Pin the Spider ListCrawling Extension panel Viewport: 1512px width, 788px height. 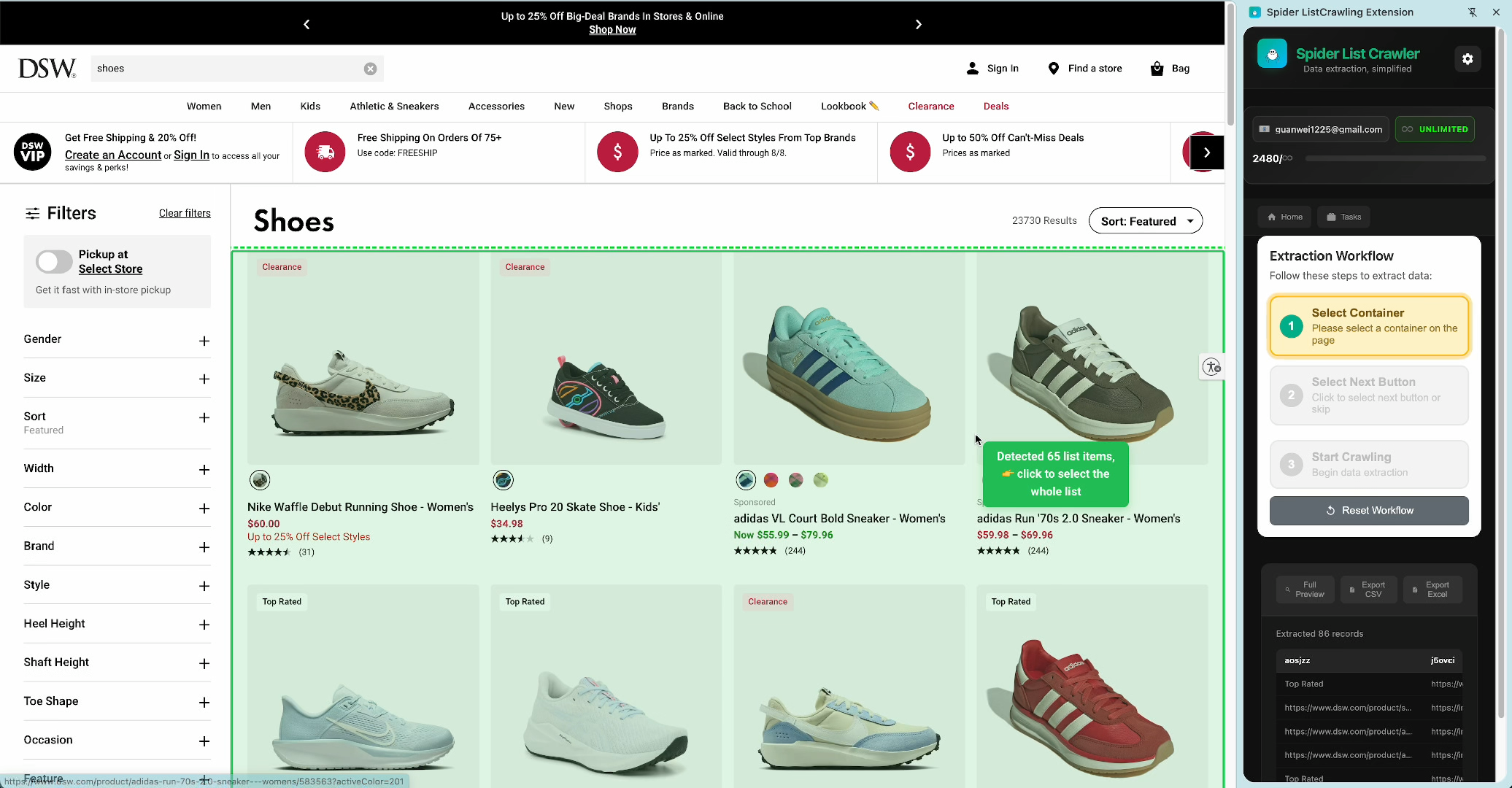pyautogui.click(x=1473, y=12)
